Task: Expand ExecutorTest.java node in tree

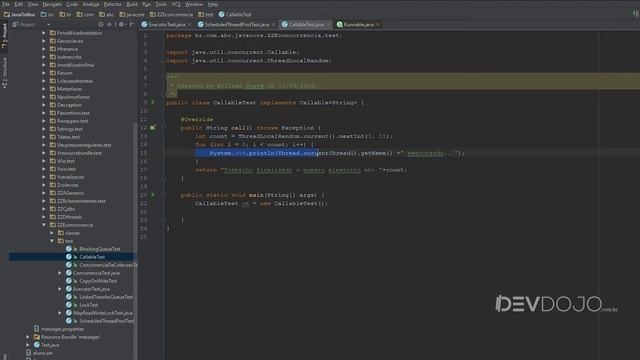Action: click(x=60, y=289)
